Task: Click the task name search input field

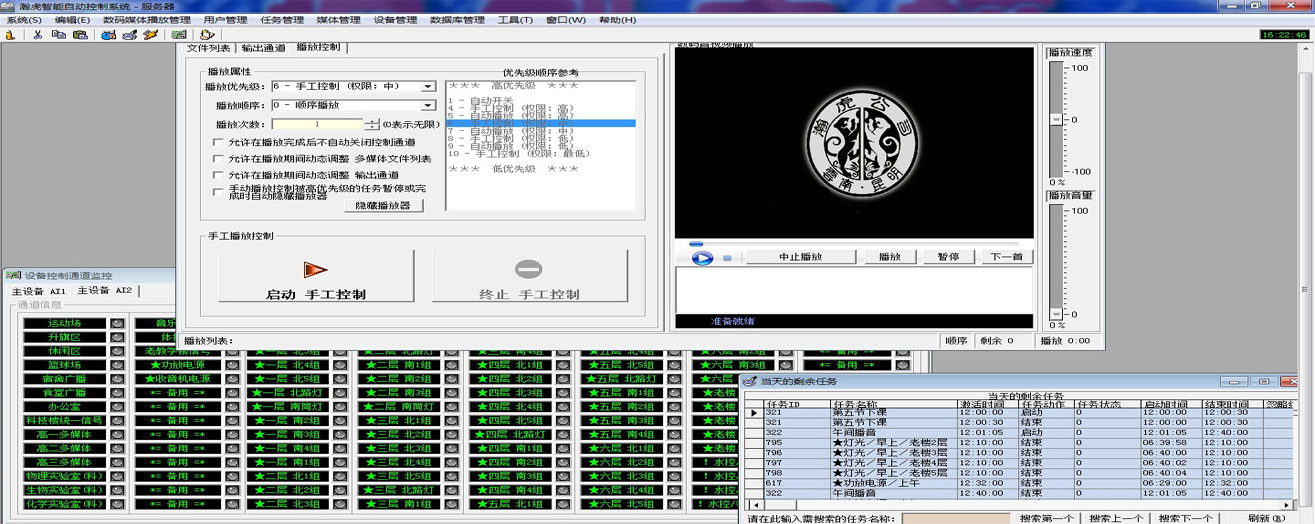Action: 955,518
